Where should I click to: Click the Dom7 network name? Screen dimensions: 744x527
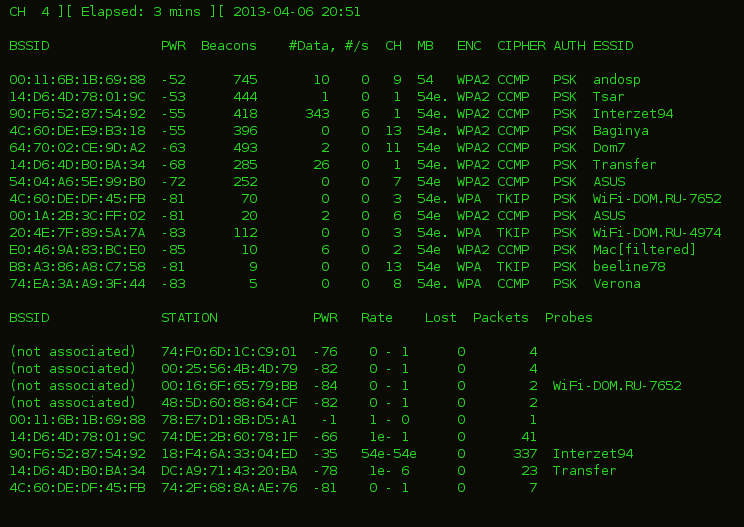(609, 148)
